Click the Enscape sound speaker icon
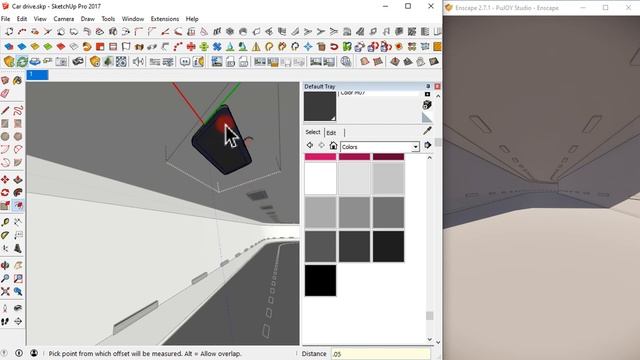 click(x=138, y=62)
